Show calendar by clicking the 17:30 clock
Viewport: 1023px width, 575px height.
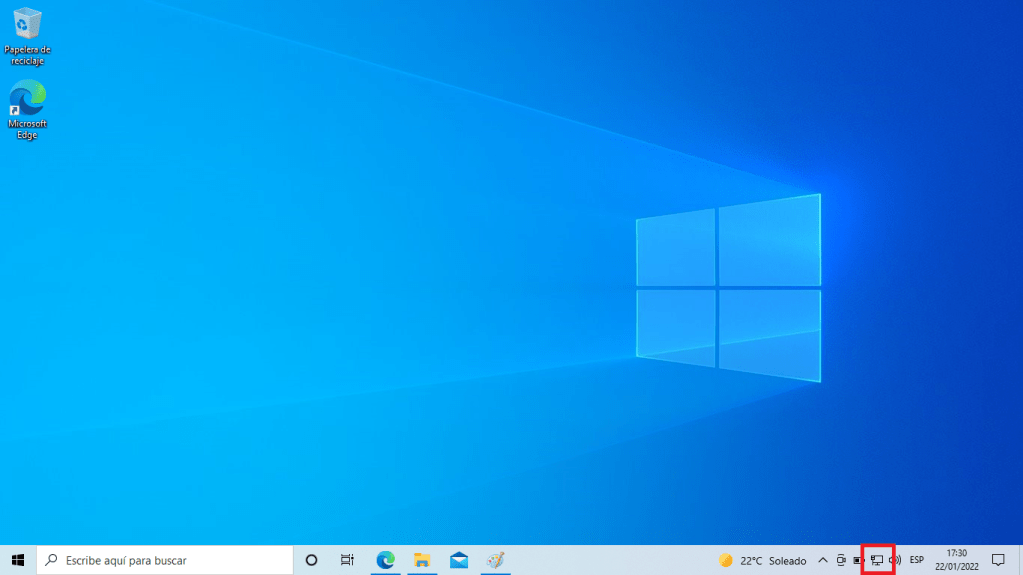tap(956, 560)
